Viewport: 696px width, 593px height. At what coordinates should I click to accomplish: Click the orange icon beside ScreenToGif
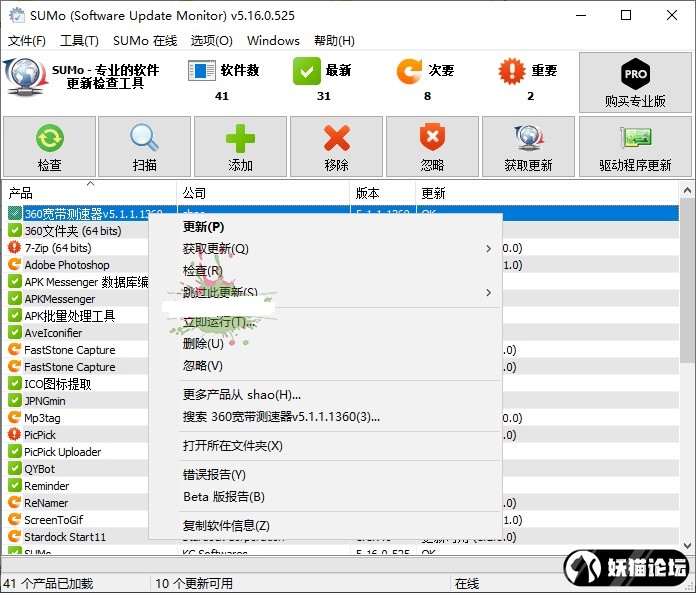pos(15,519)
